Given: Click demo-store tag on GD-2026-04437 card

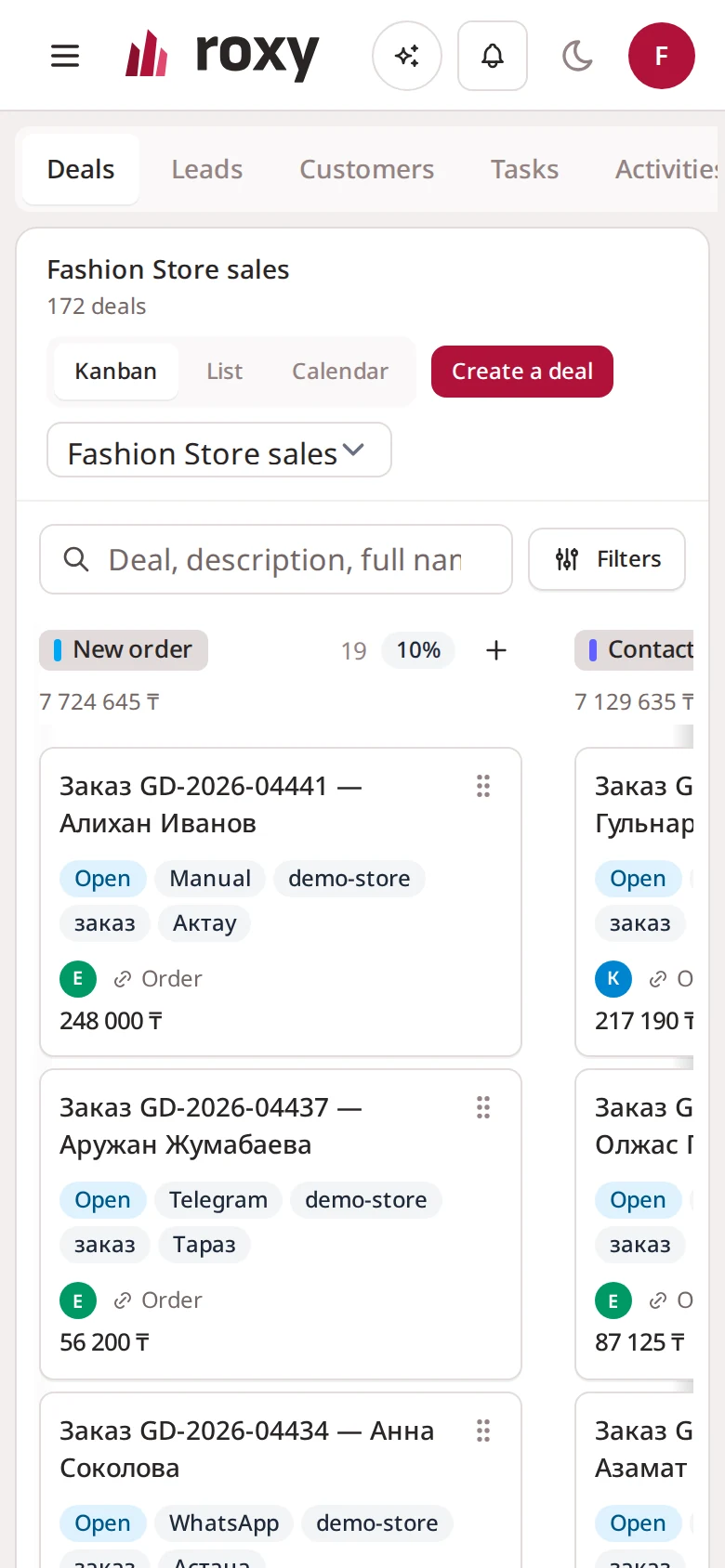Looking at the screenshot, I should pos(366,1200).
